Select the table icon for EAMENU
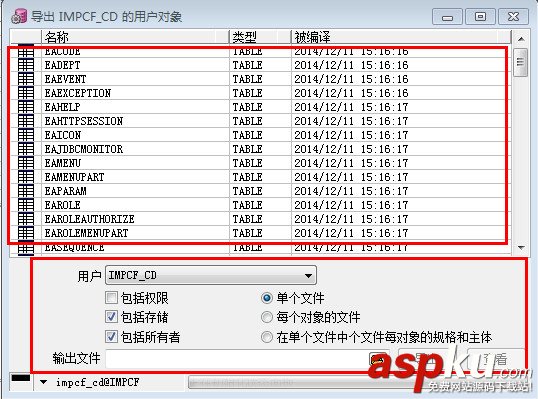 click(x=26, y=163)
